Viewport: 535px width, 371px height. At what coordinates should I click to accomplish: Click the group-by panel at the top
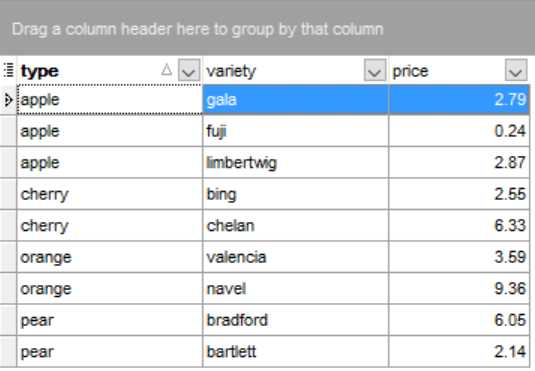coord(268,28)
